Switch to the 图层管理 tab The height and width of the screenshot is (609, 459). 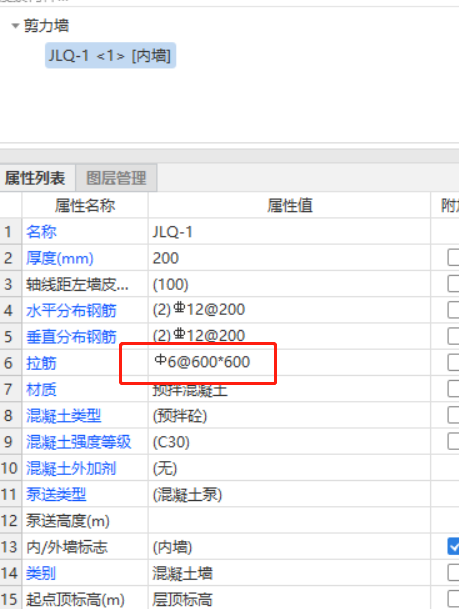[x=116, y=178]
